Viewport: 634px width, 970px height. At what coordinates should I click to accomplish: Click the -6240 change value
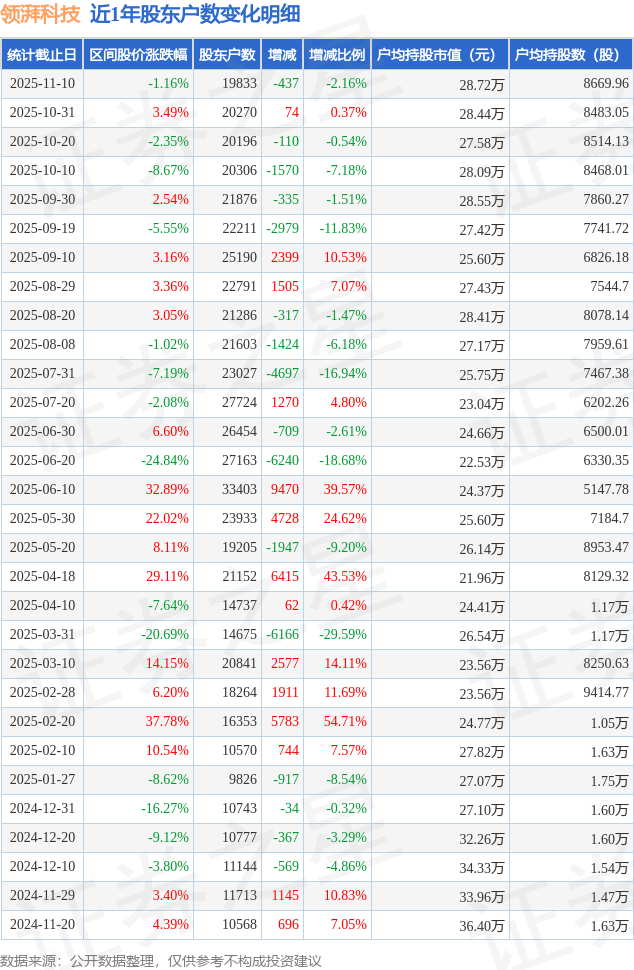283,461
